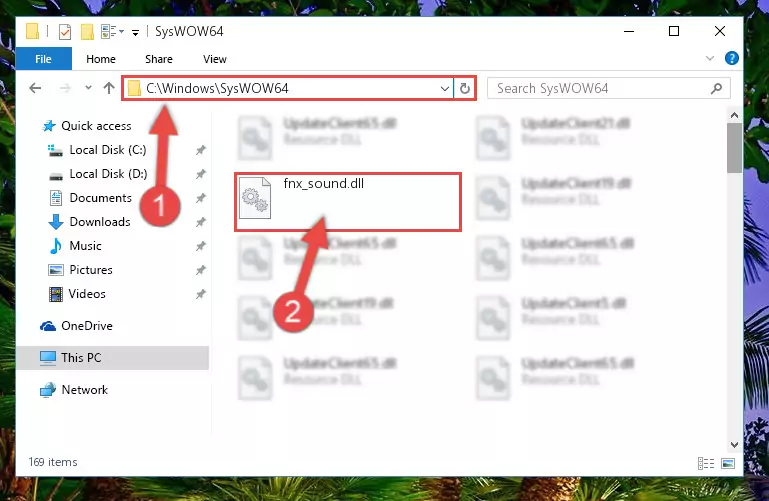Switch to the Share ribbon tab
The image size is (769, 501).
[159, 59]
